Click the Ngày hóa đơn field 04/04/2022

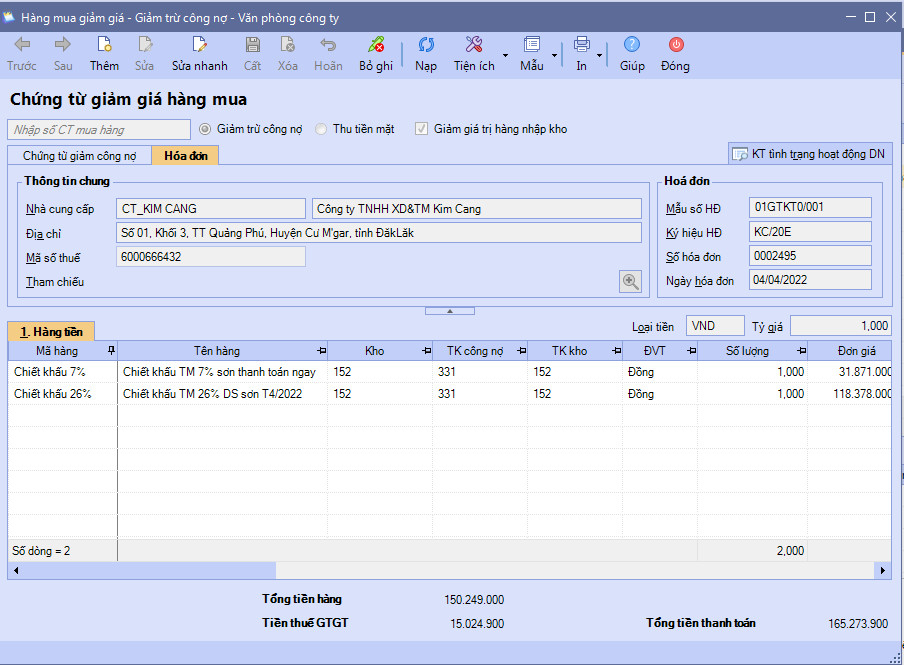(x=810, y=280)
